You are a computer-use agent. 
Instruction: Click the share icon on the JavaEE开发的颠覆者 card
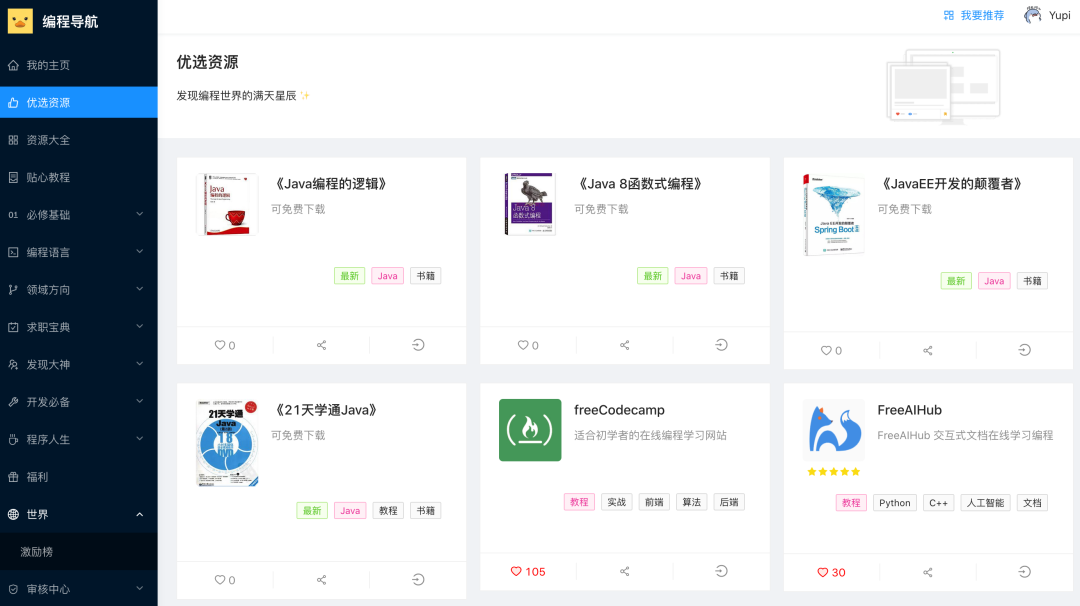[927, 351]
